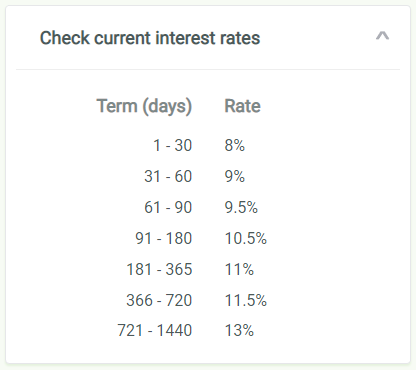The height and width of the screenshot is (370, 416).
Task: Click the Check current interest rates heading
Action: 150,38
